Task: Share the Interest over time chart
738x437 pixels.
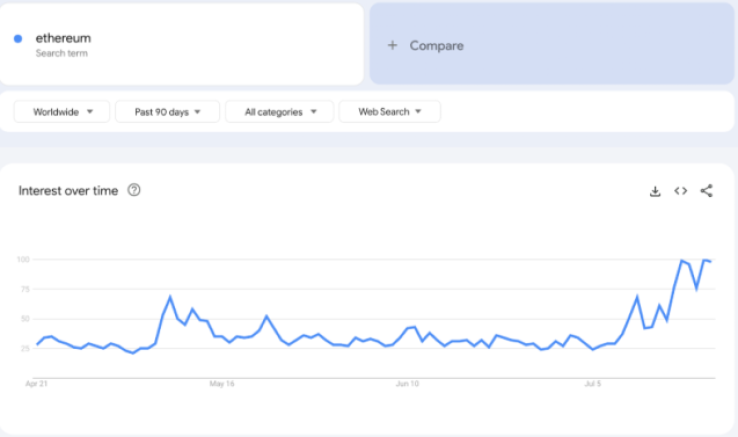Action: (706, 191)
